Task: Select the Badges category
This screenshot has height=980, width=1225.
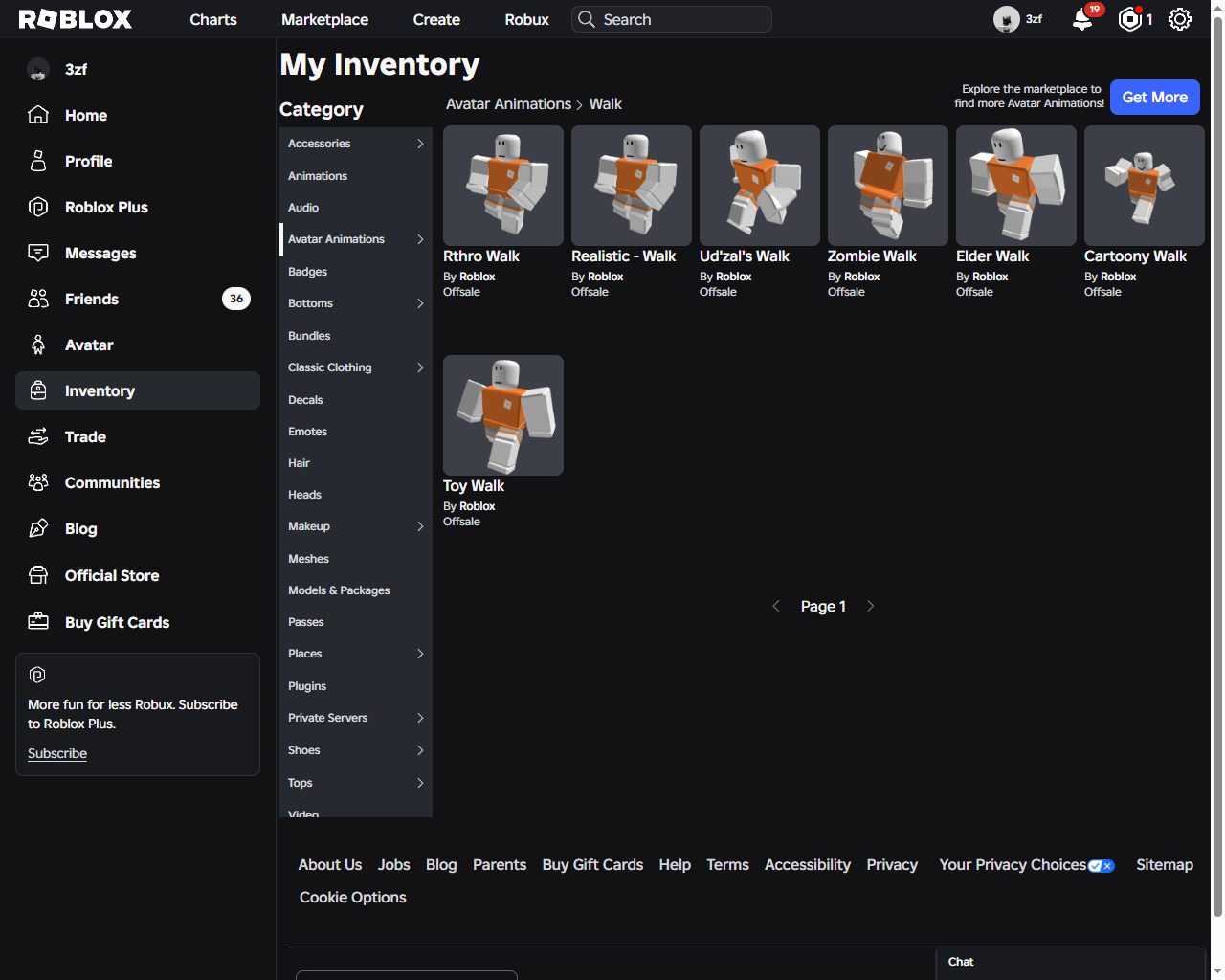Action: pyautogui.click(x=356, y=272)
